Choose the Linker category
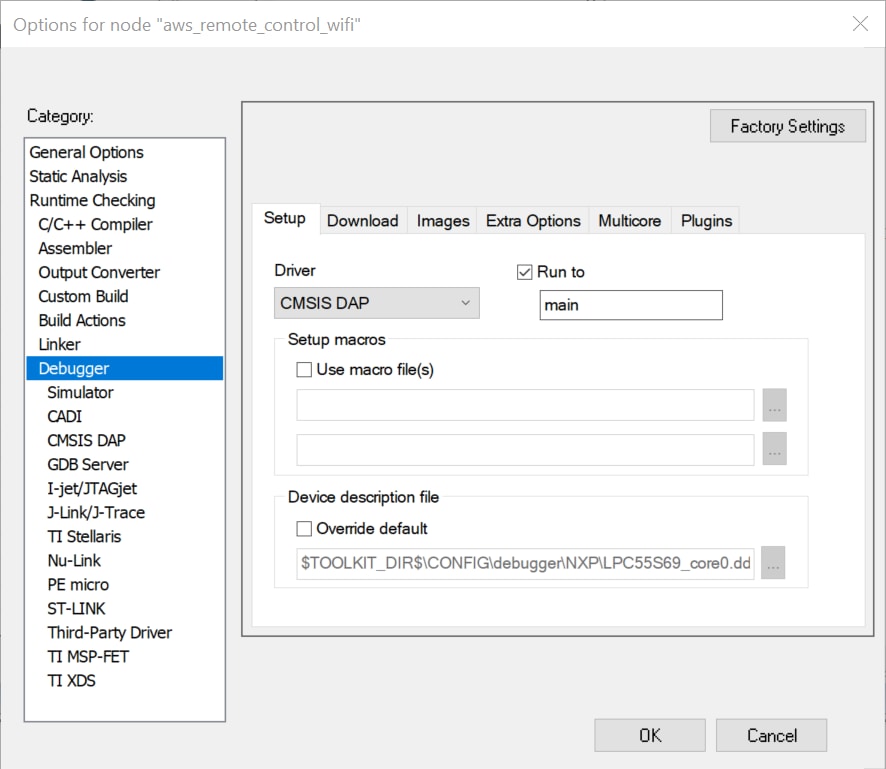Image resolution: width=886 pixels, height=769 pixels. tap(59, 344)
